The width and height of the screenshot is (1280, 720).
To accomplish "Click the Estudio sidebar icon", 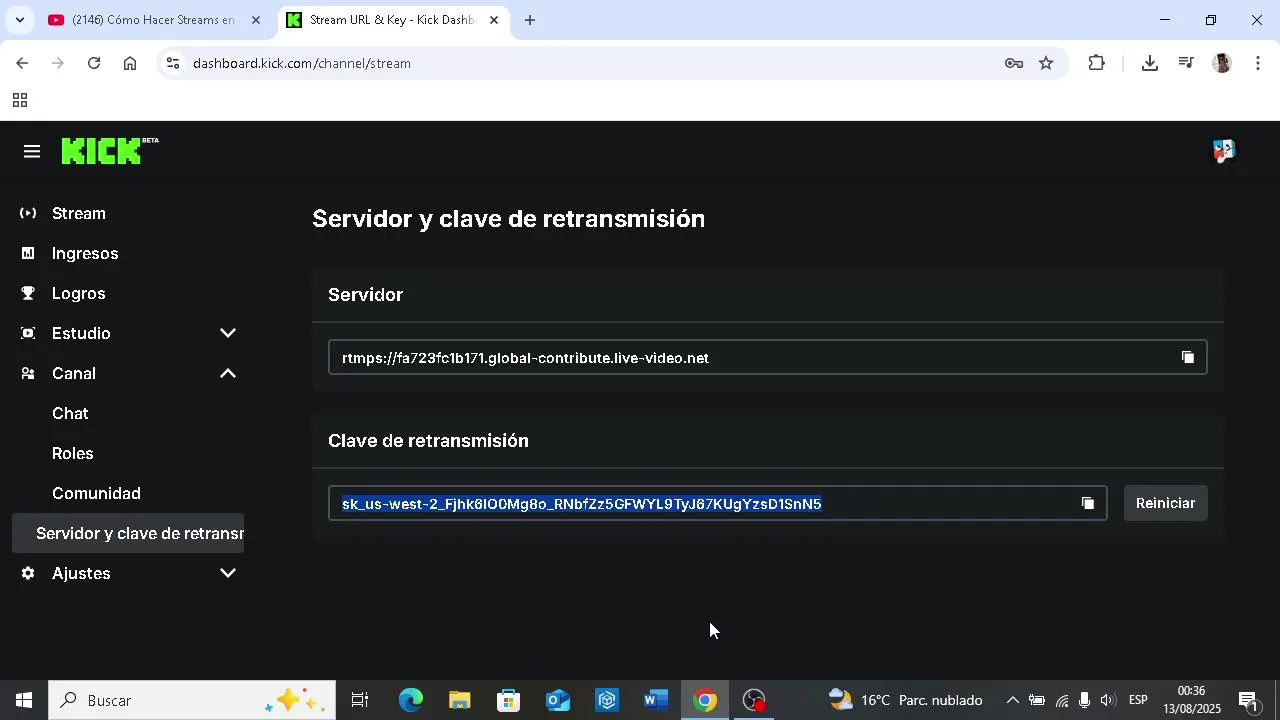I will click(28, 333).
